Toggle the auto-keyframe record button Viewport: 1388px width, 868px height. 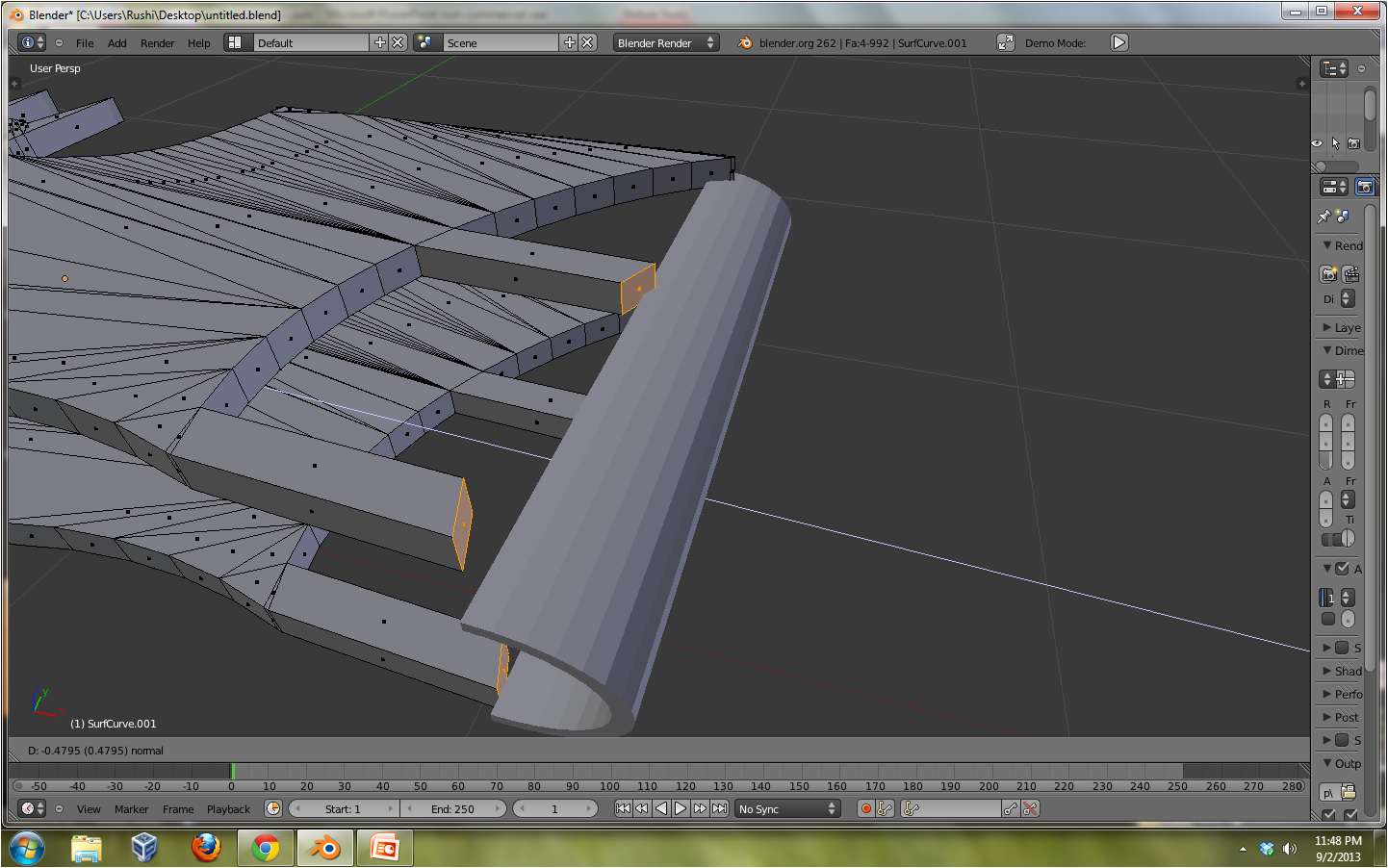(866, 808)
